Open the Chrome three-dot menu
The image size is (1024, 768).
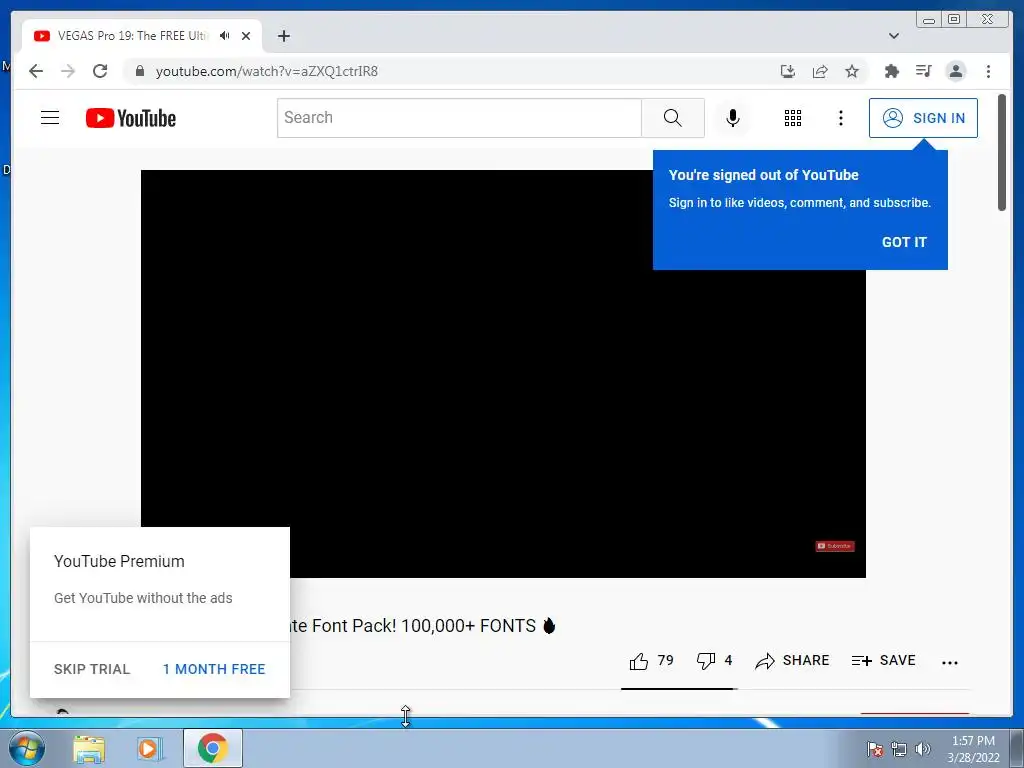click(x=988, y=71)
